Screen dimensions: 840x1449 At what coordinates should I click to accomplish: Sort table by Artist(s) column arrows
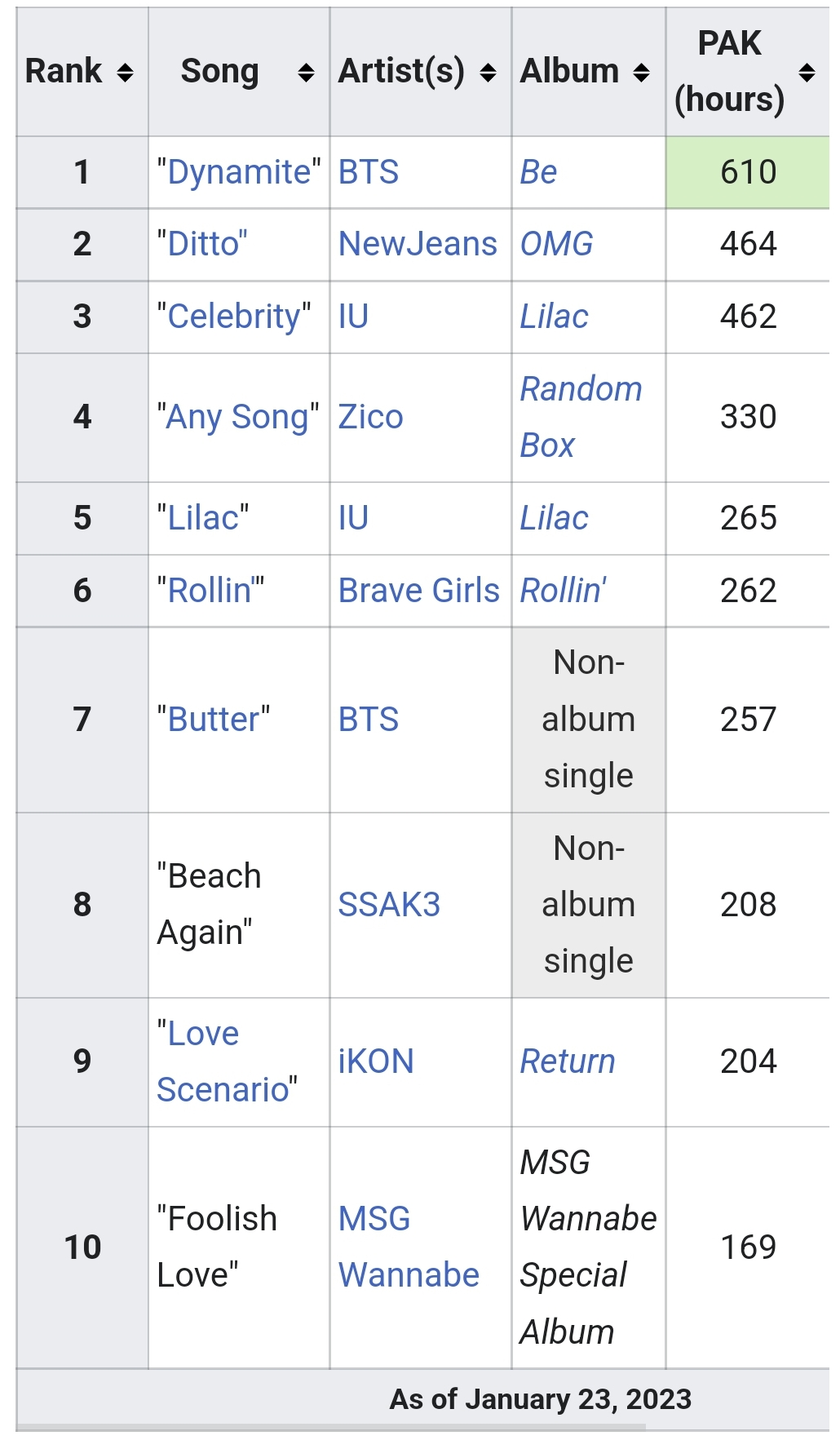pos(488,73)
